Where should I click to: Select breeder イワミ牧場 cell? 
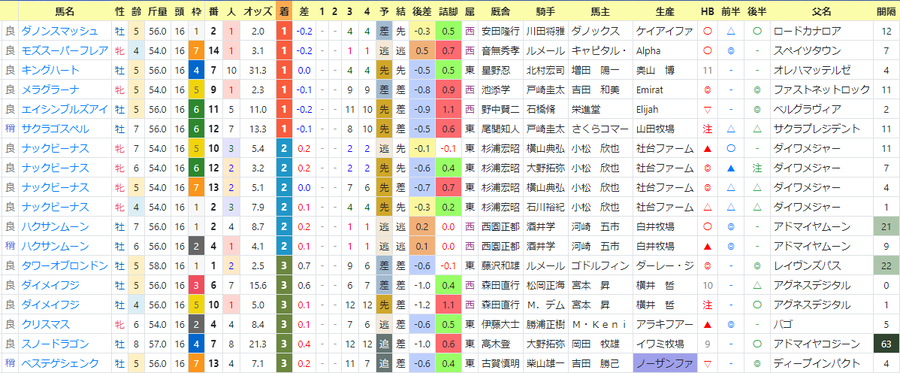pos(665,343)
